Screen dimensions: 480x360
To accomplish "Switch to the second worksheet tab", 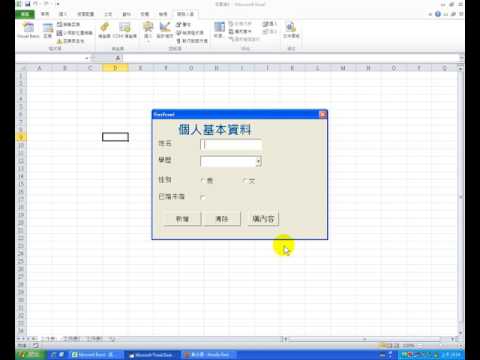I will point(71,339).
